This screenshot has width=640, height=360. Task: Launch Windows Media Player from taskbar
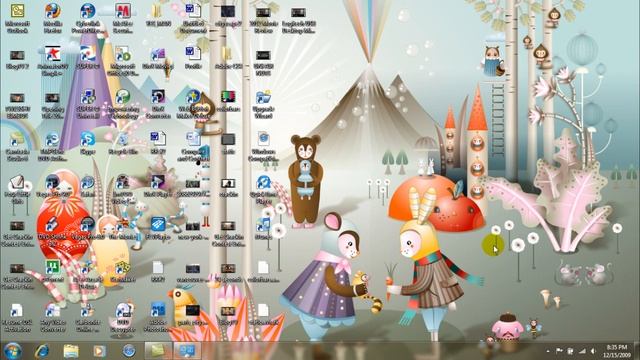(x=99, y=351)
